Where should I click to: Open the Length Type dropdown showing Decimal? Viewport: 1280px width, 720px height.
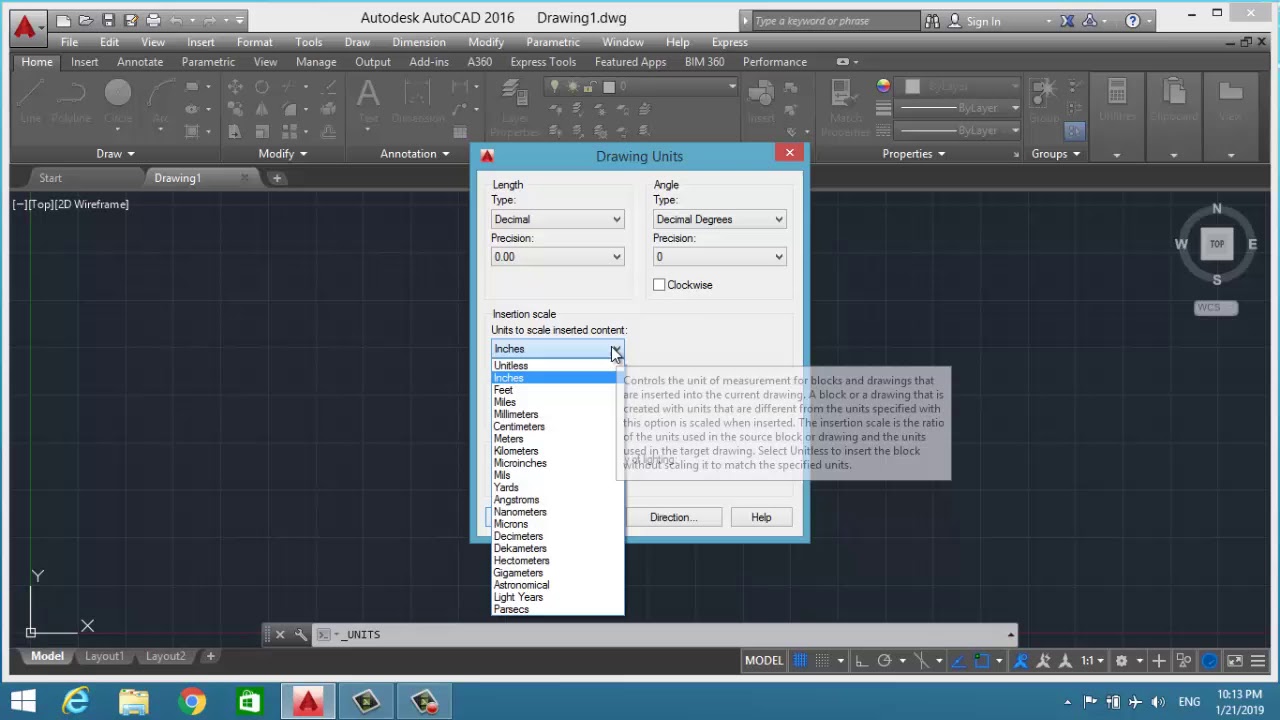[557, 219]
